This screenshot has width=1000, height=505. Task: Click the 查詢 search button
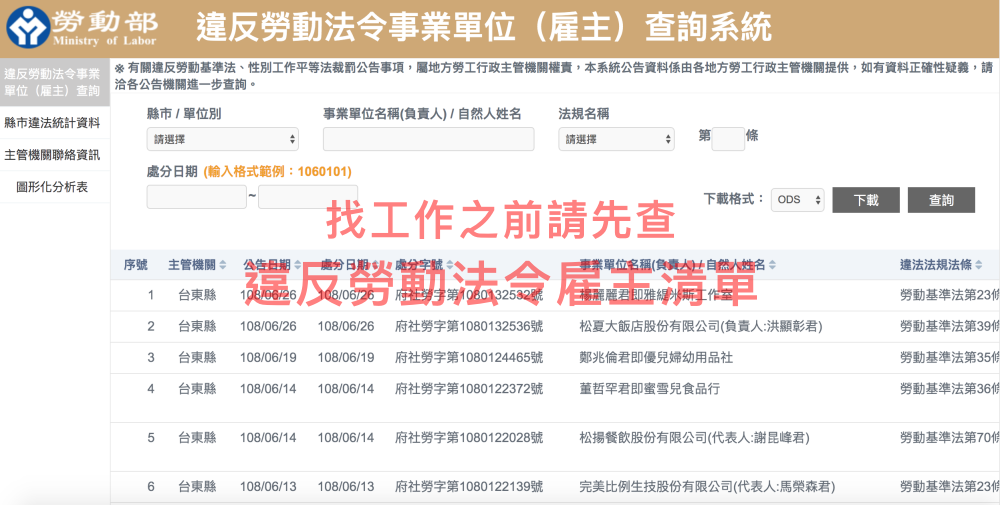coord(941,200)
